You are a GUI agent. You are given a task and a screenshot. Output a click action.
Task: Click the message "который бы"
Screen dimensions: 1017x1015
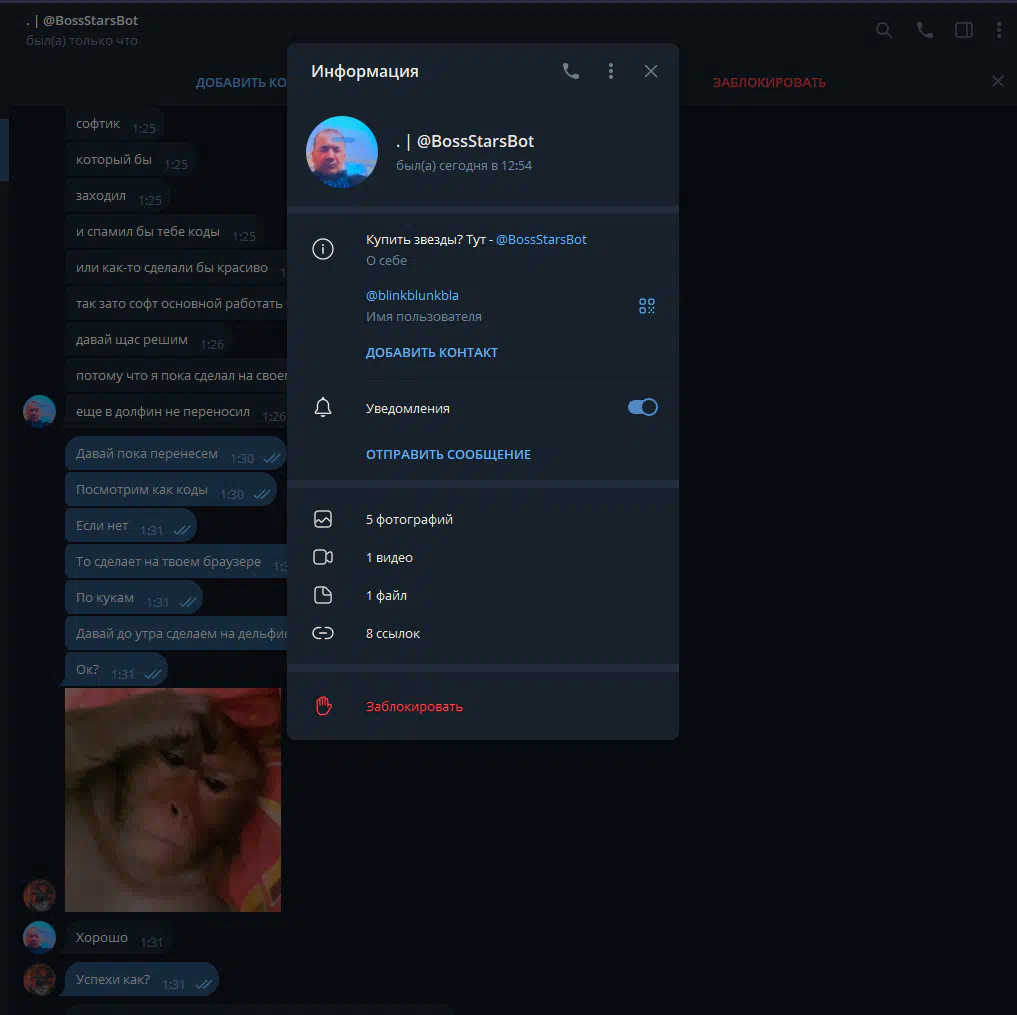coord(130,160)
